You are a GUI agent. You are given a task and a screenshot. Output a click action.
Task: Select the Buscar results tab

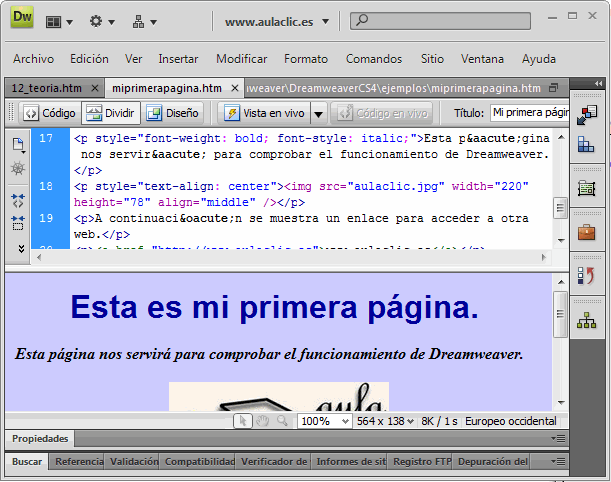tap(27, 462)
